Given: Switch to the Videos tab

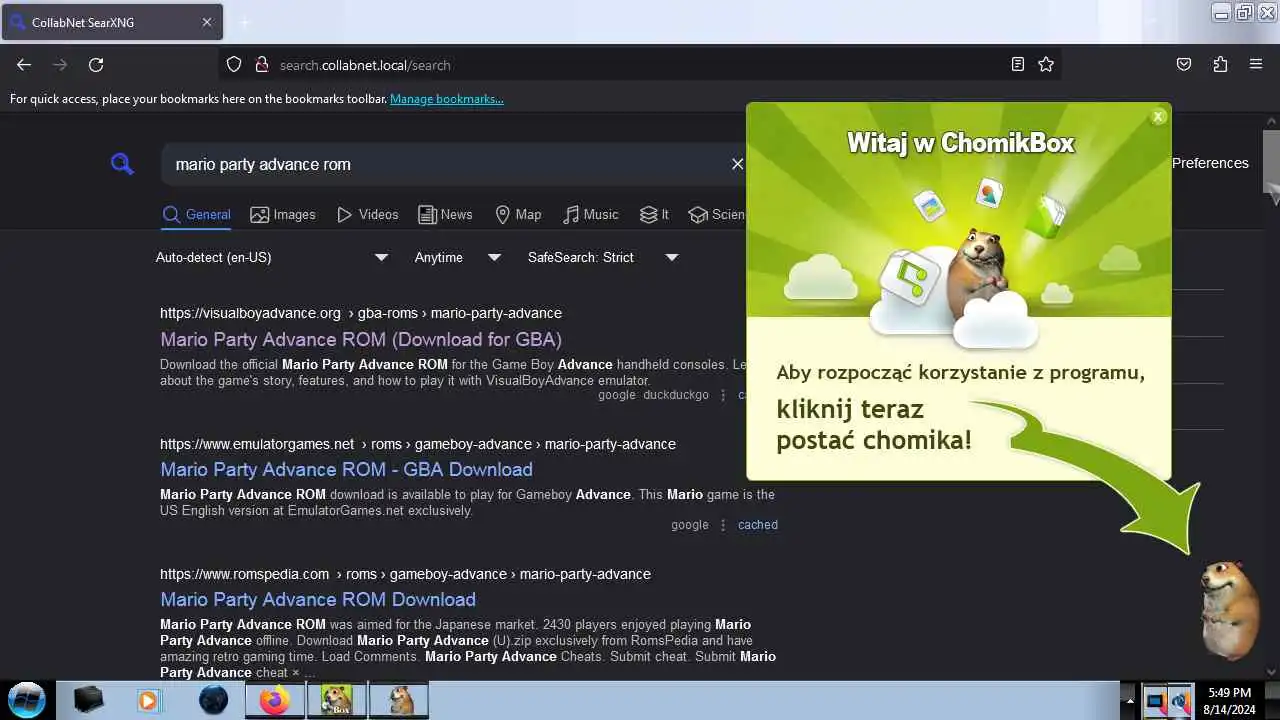Looking at the screenshot, I should (367, 214).
